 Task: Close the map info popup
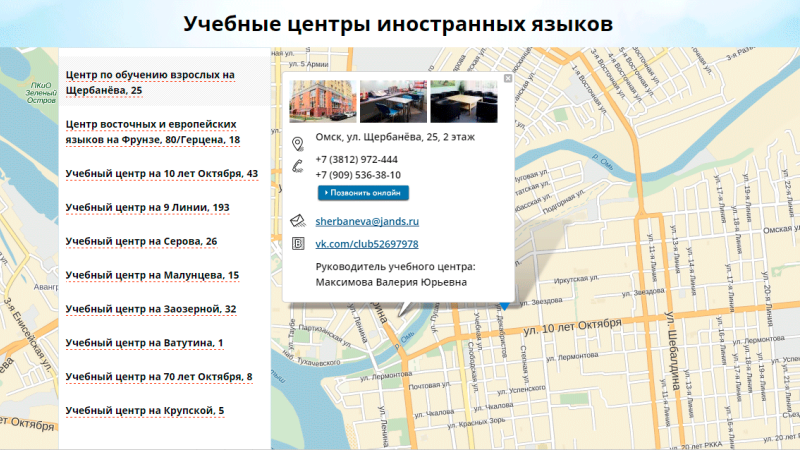[x=508, y=78]
